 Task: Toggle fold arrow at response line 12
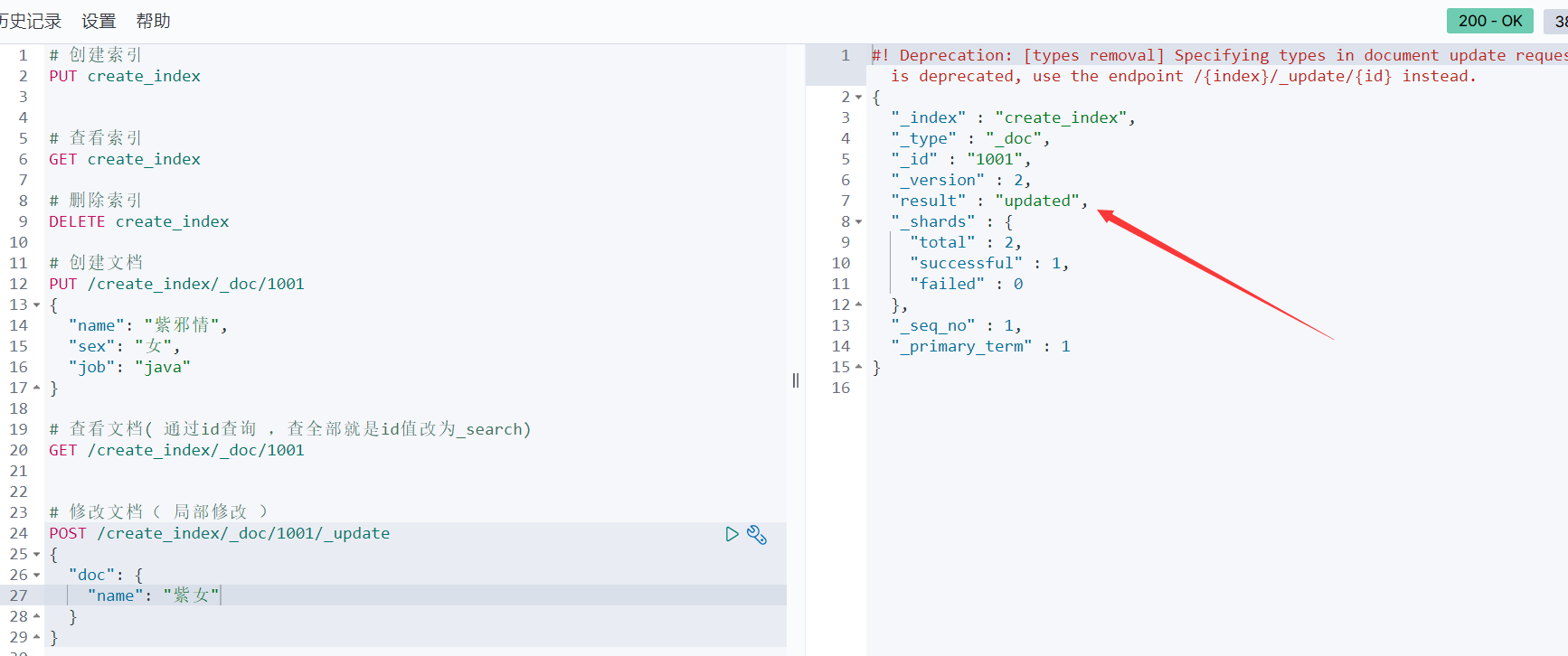(859, 305)
